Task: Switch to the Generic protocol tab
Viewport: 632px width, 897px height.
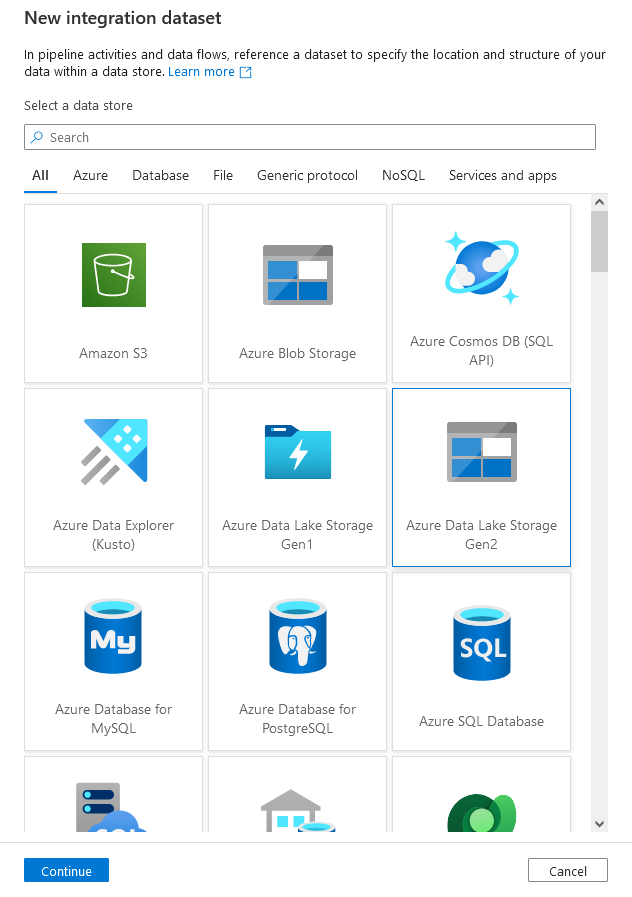Action: click(x=307, y=176)
